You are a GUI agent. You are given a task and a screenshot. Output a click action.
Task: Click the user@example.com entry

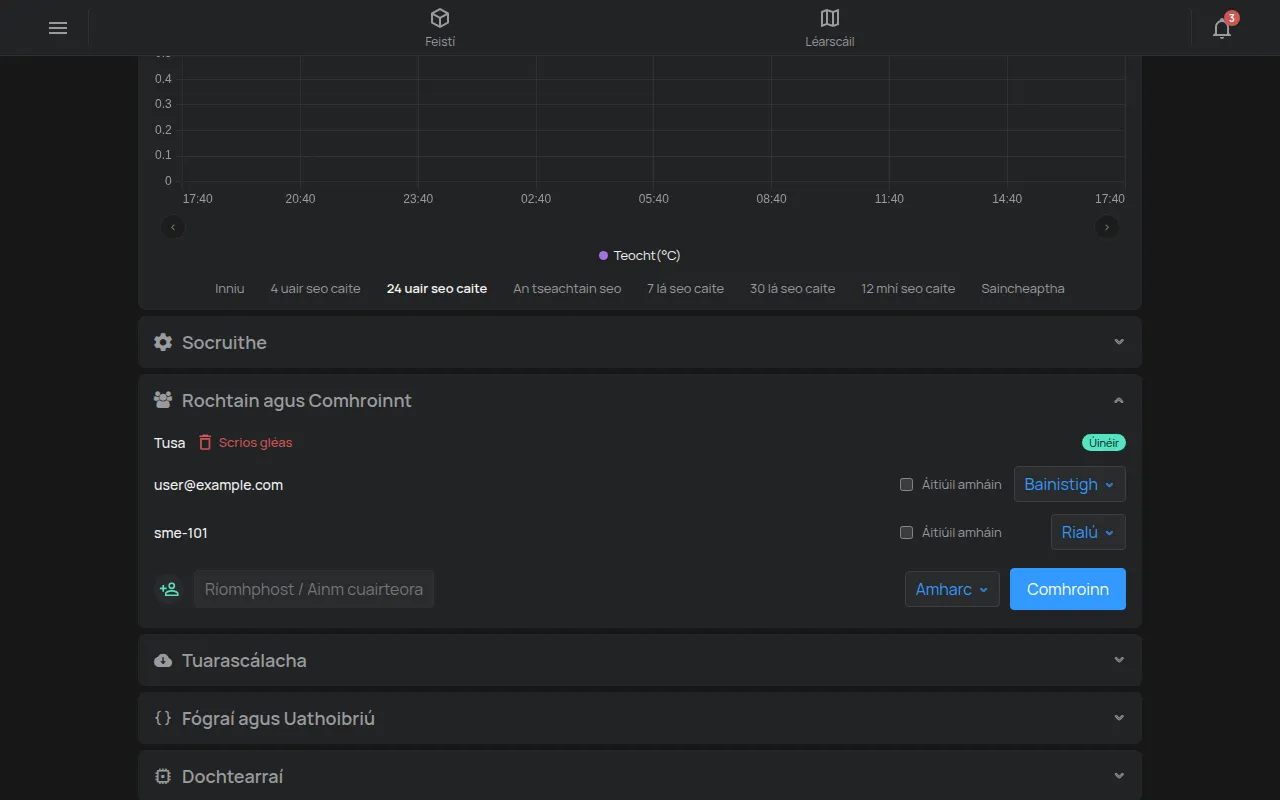coord(218,485)
